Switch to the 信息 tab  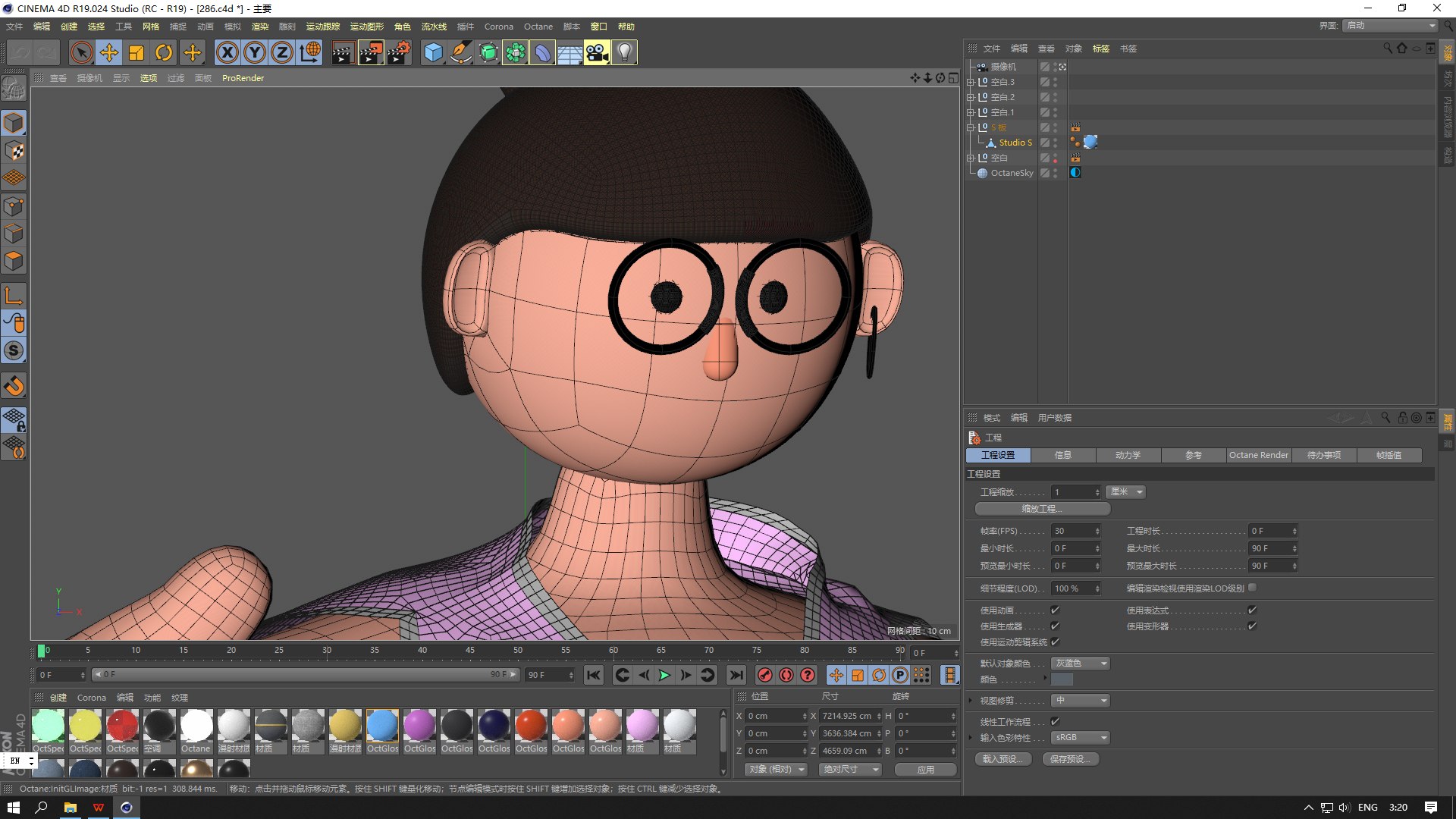pos(1063,455)
